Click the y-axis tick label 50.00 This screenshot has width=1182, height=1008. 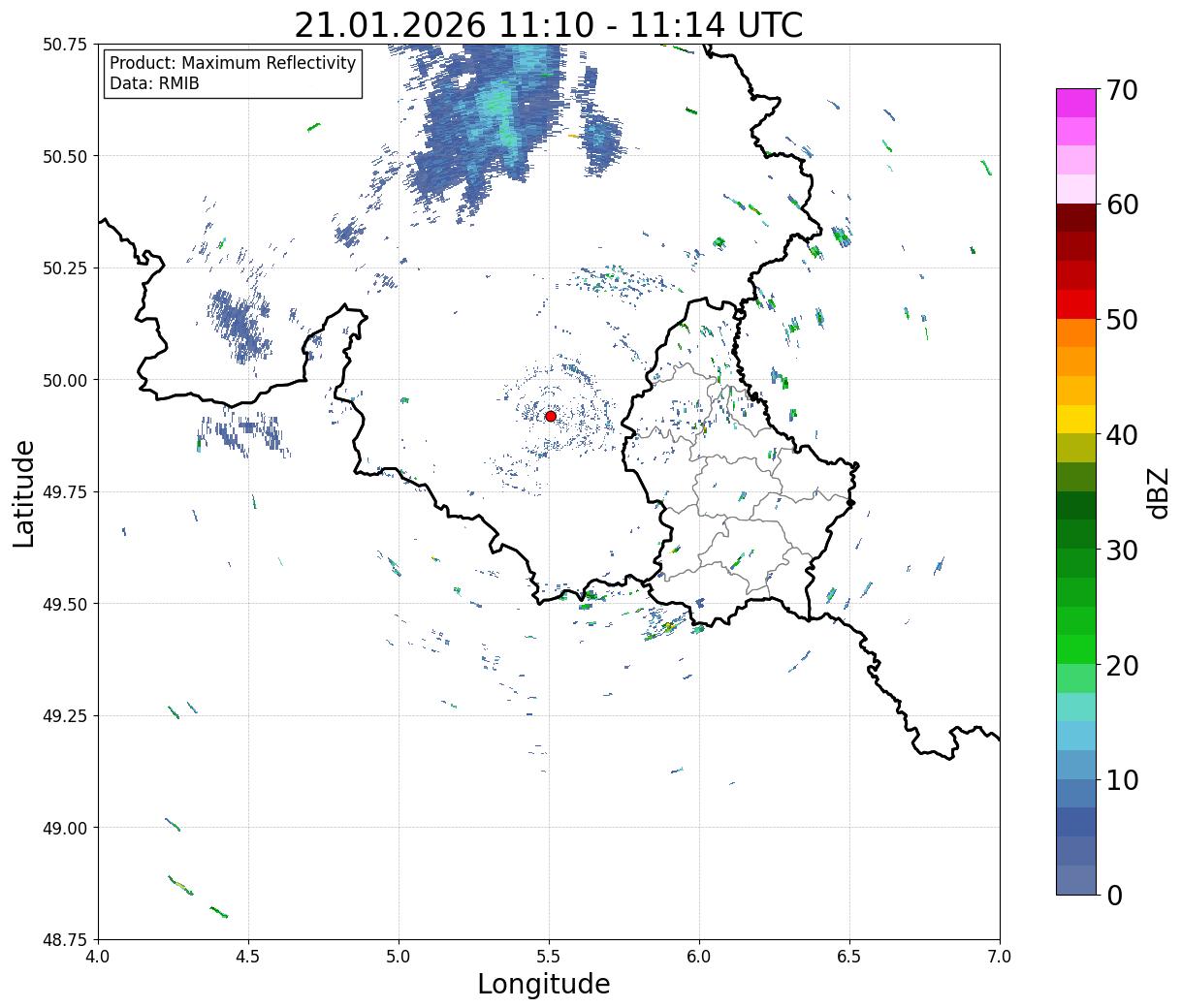pos(65,380)
